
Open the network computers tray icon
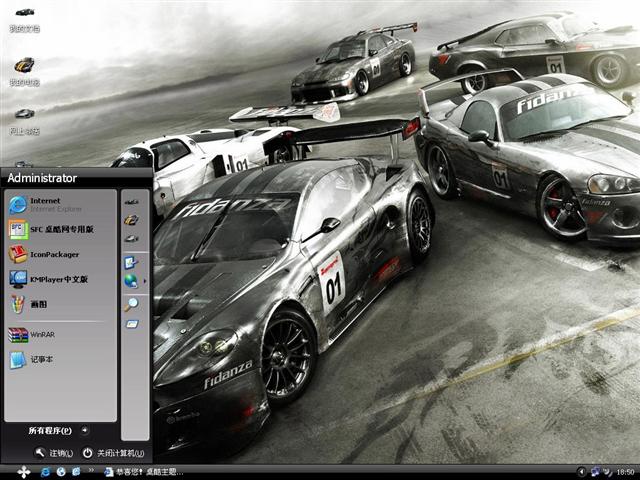pos(596,472)
